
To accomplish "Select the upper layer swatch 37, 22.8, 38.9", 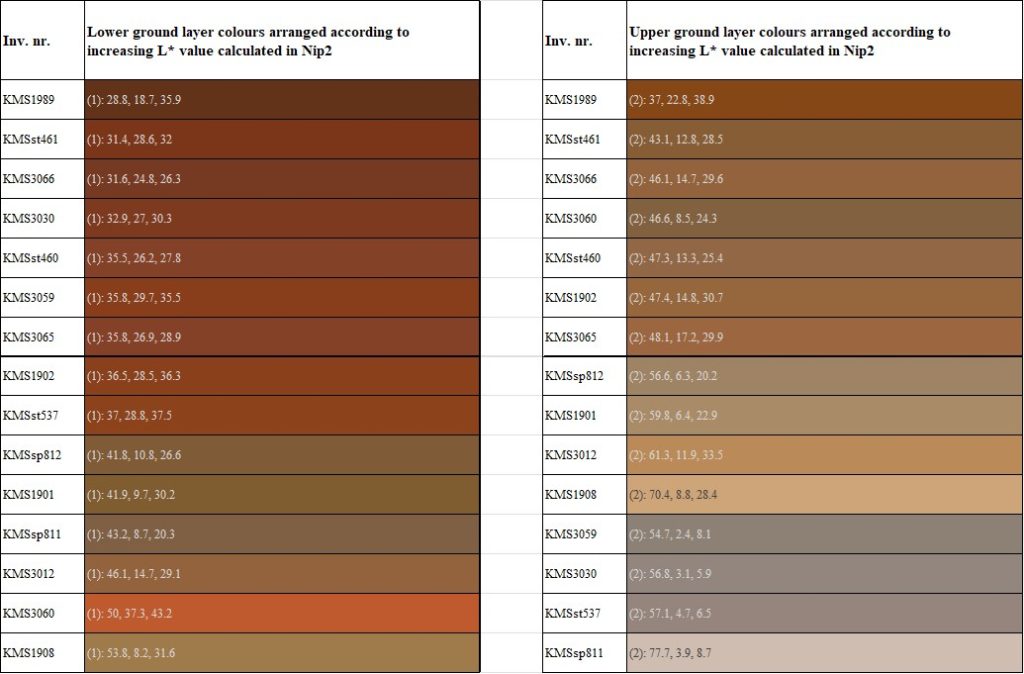I will [824, 100].
